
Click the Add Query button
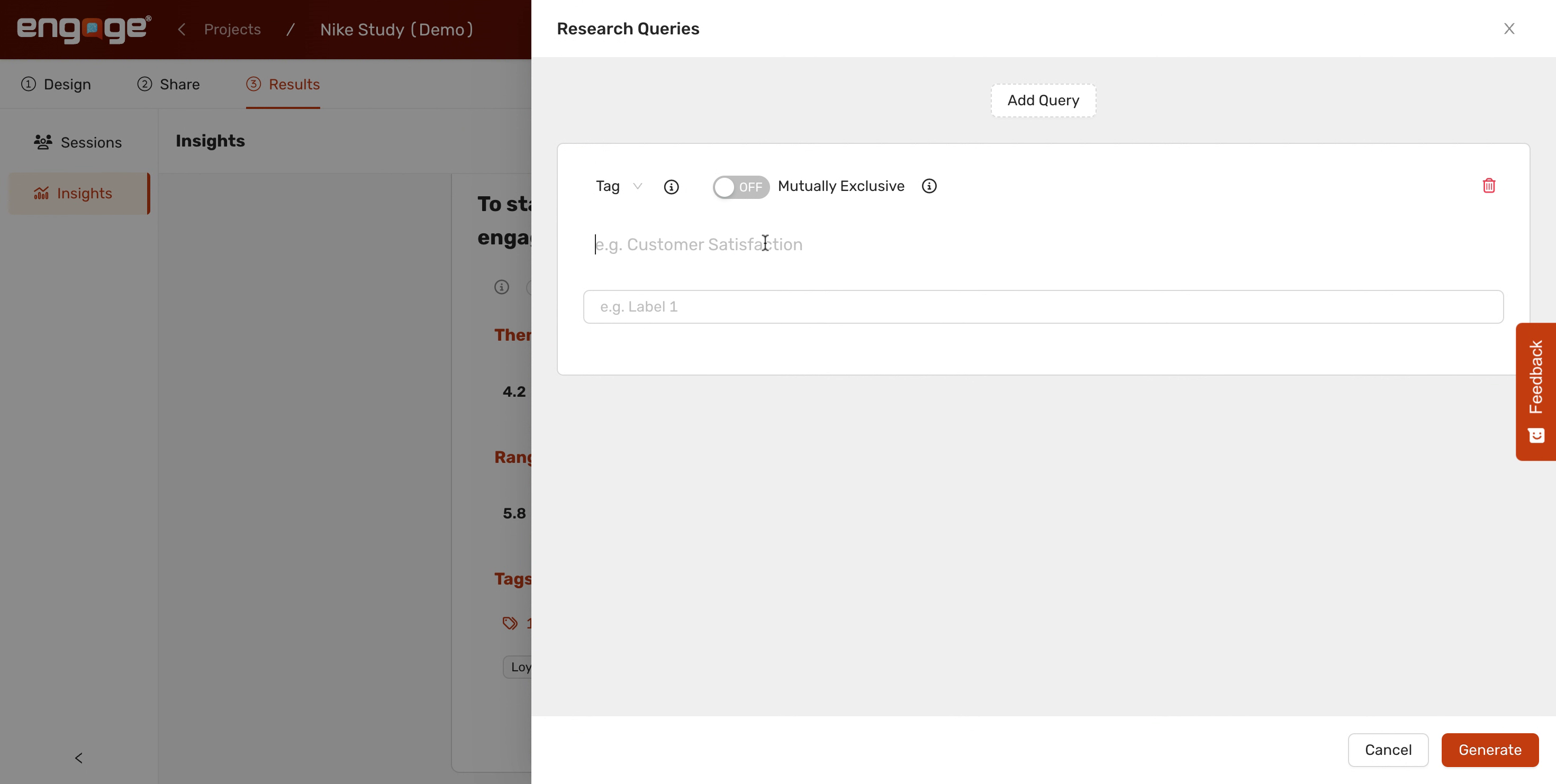1043,100
